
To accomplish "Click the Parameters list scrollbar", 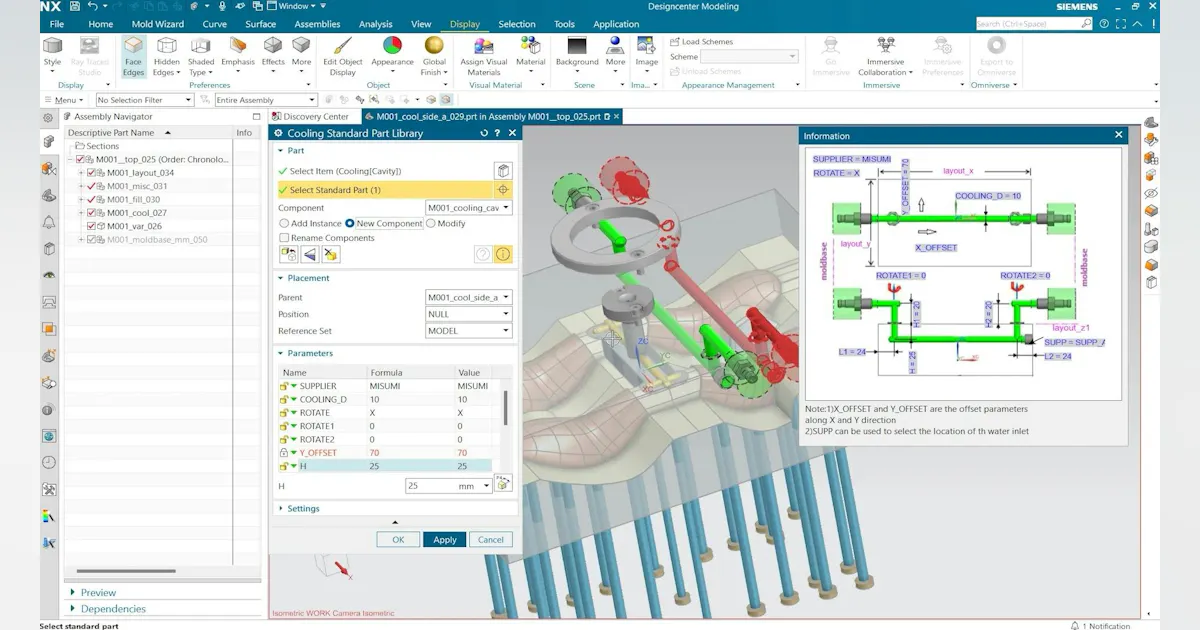I will click(506, 408).
